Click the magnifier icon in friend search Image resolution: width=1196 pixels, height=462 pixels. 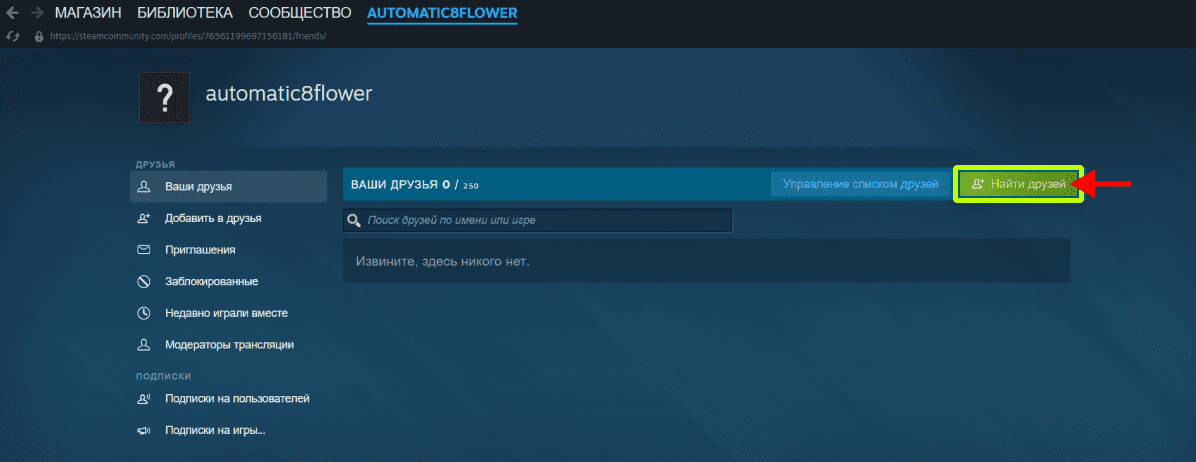tap(354, 220)
